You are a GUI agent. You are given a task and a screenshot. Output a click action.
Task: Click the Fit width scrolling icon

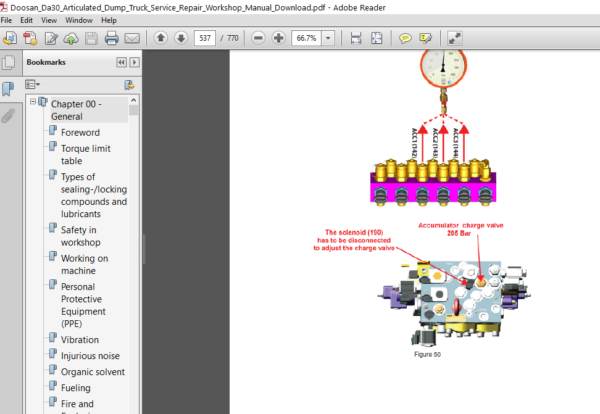click(356, 38)
